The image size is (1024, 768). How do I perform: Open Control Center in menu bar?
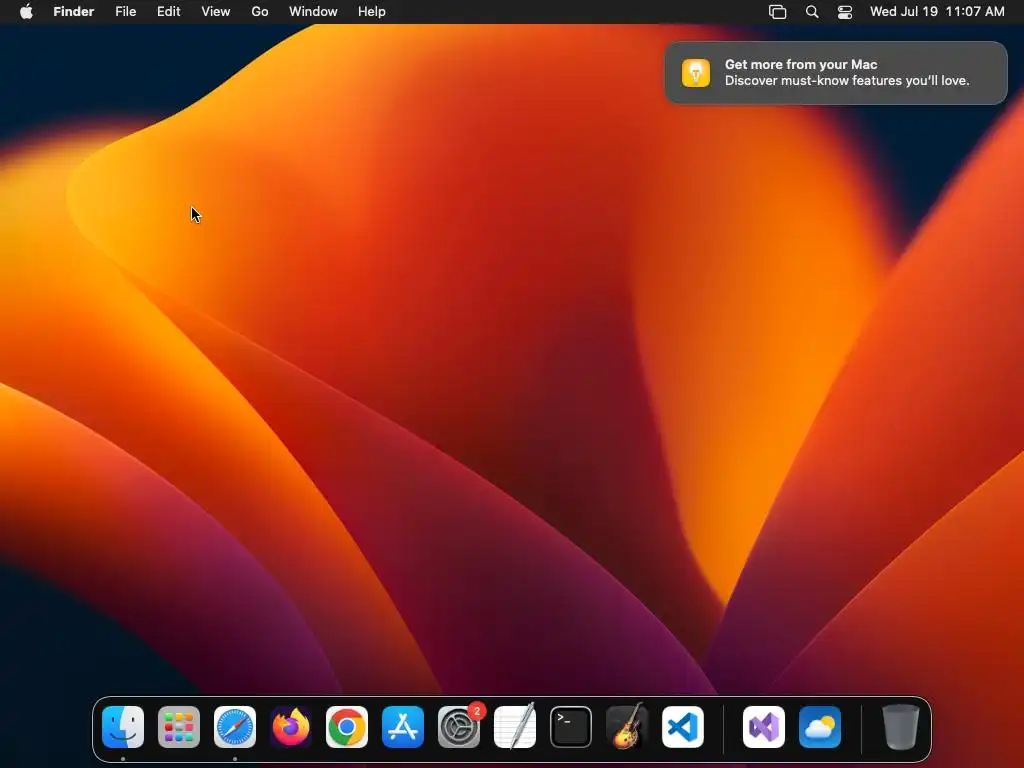(x=845, y=12)
